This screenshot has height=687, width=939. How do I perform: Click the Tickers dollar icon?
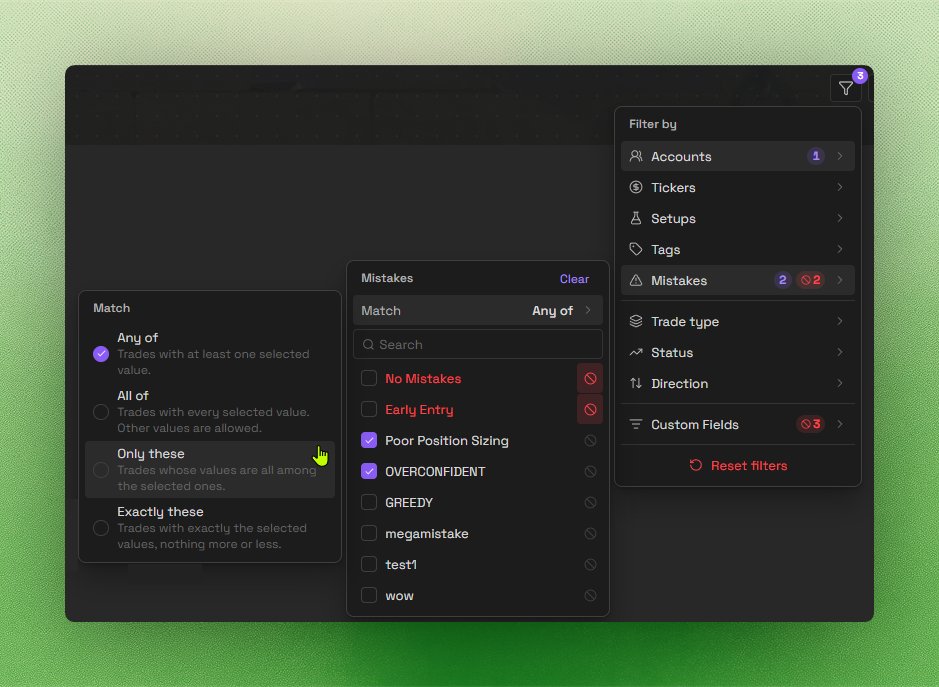pyautogui.click(x=636, y=187)
